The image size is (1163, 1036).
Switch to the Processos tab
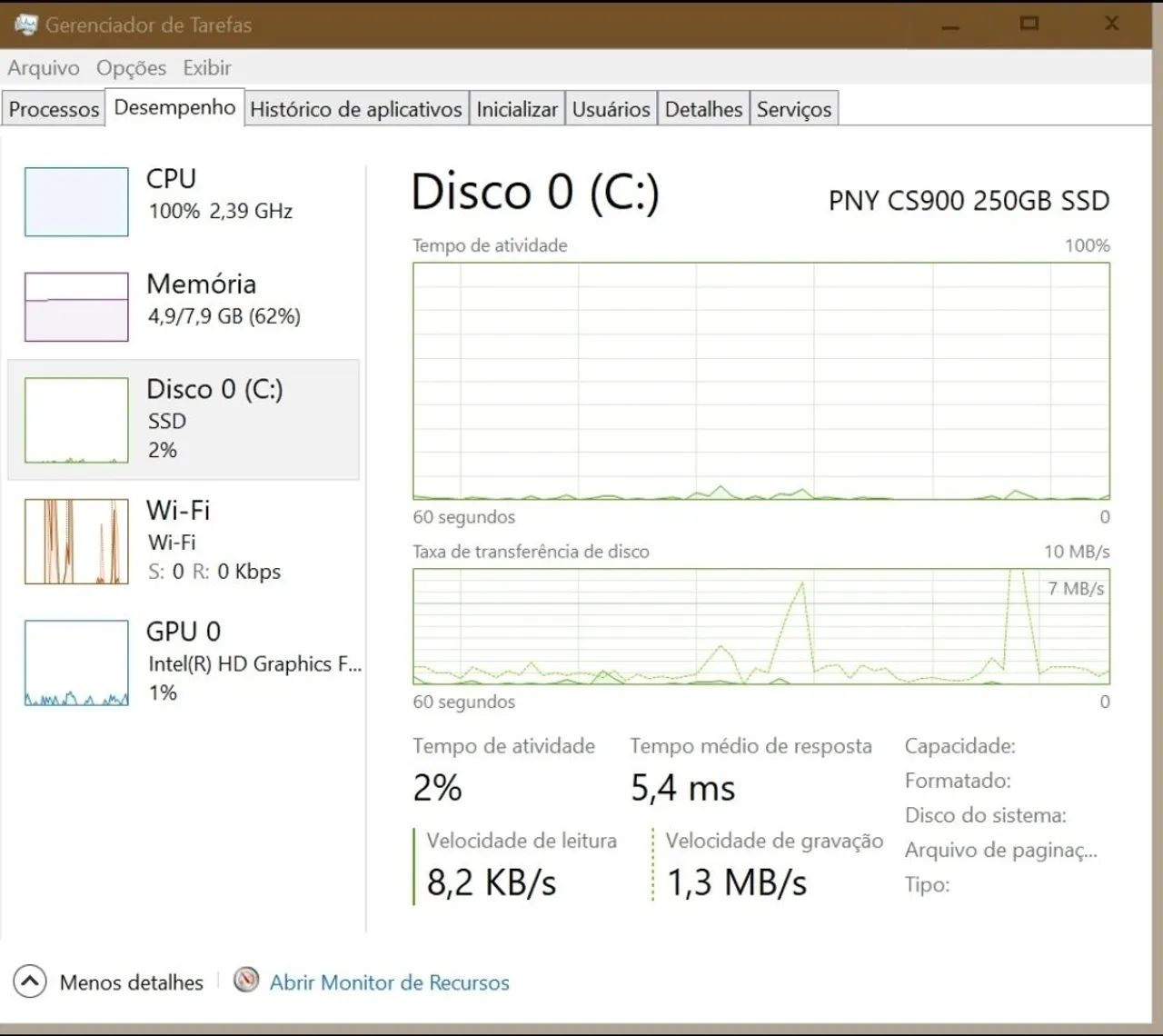point(54,109)
